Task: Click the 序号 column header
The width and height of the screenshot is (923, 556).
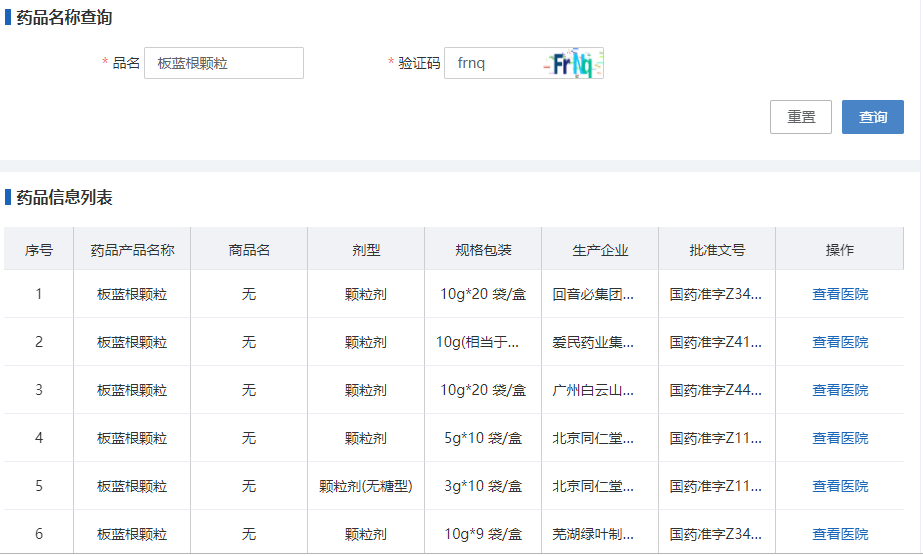Action: [x=39, y=250]
